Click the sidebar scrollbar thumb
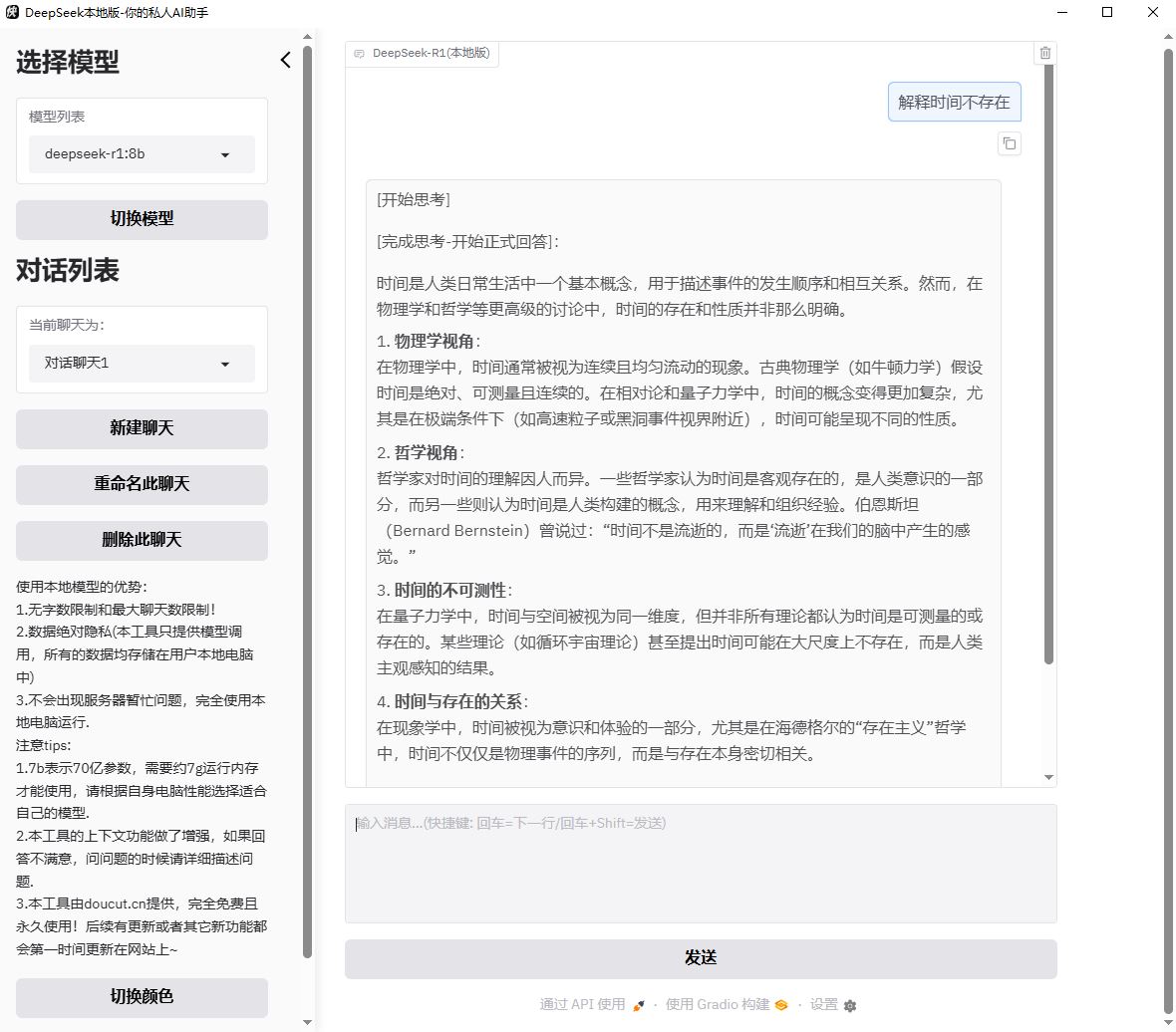Image resolution: width=1176 pixels, height=1032 pixels. click(x=307, y=502)
